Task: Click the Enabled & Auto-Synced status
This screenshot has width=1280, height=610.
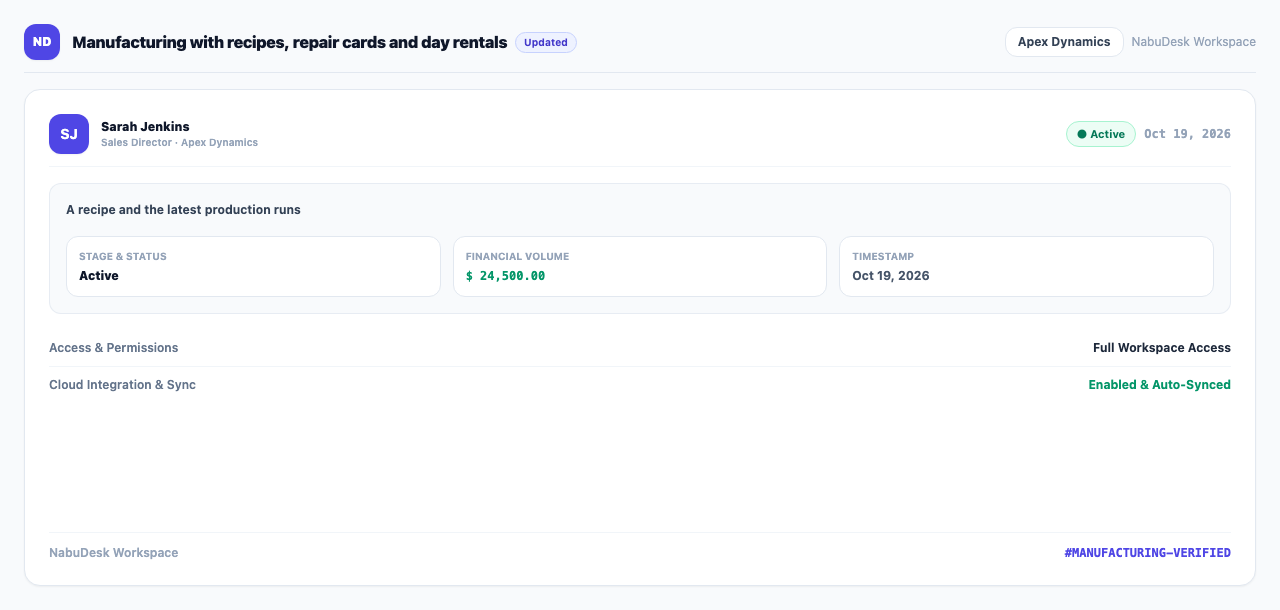Action: tap(1160, 385)
